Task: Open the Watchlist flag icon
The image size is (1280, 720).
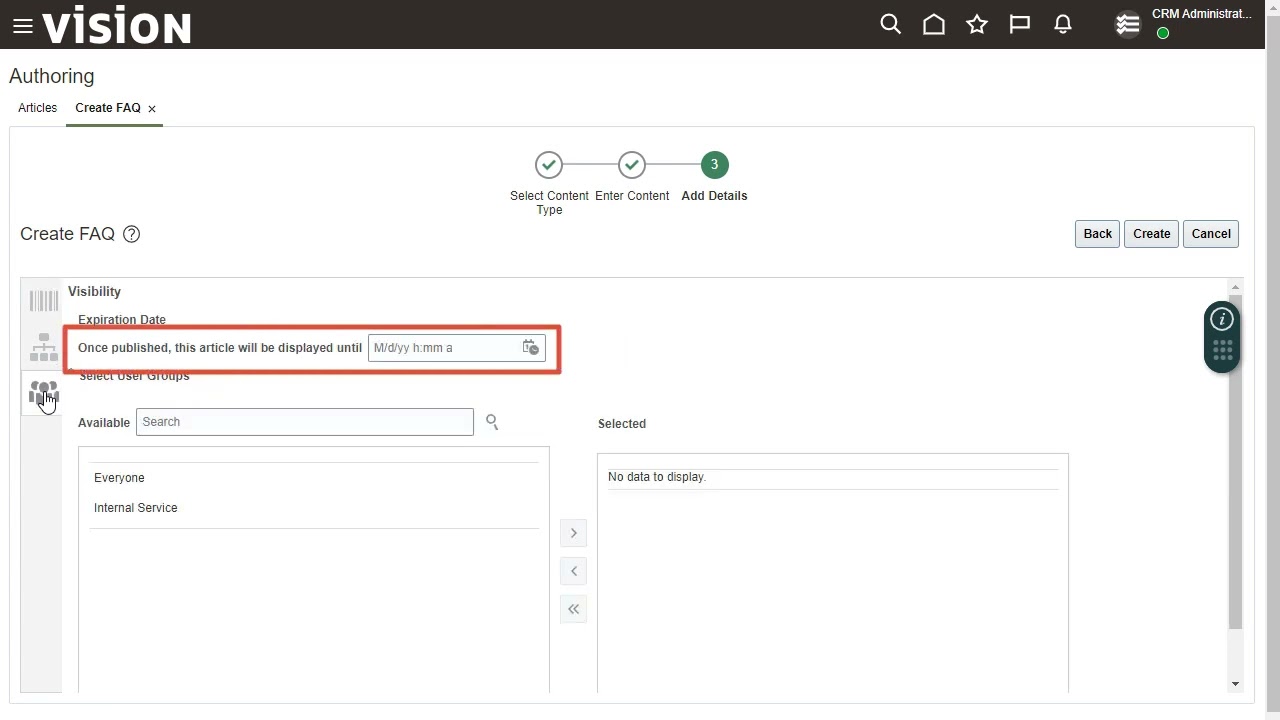Action: click(1020, 25)
